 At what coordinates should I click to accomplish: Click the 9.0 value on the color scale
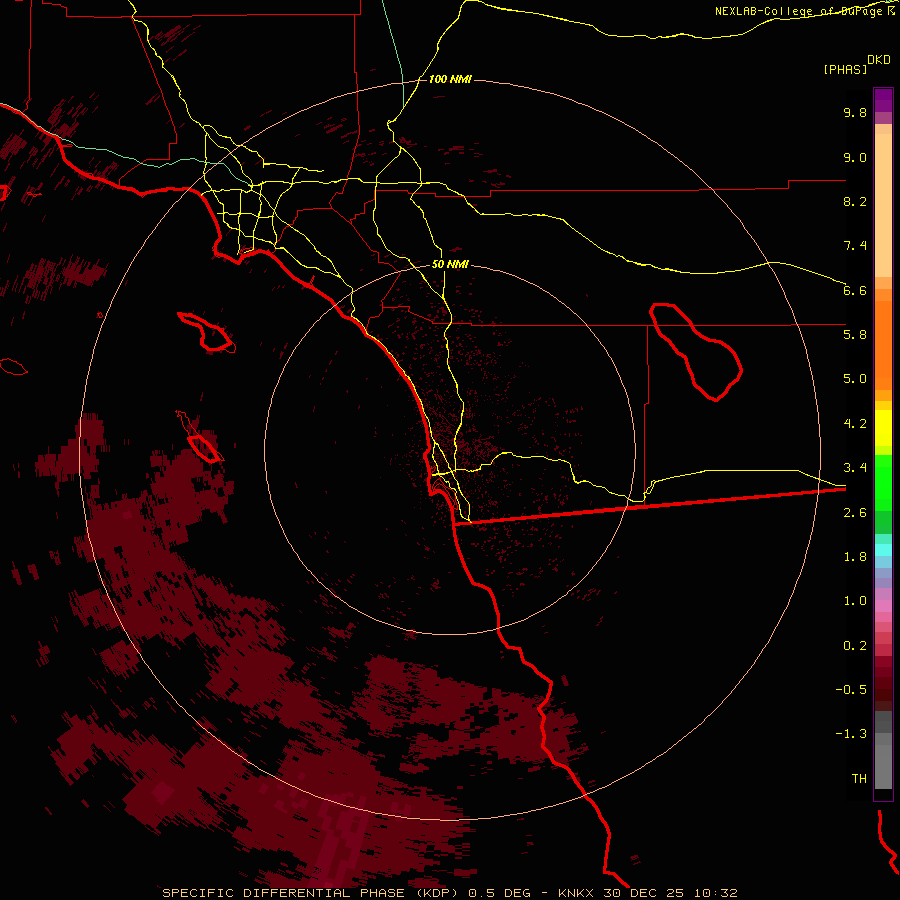pos(855,157)
